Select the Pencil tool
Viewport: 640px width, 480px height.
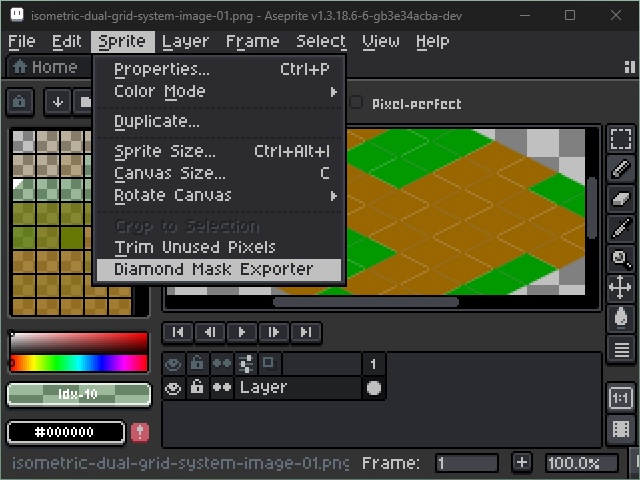tap(621, 169)
